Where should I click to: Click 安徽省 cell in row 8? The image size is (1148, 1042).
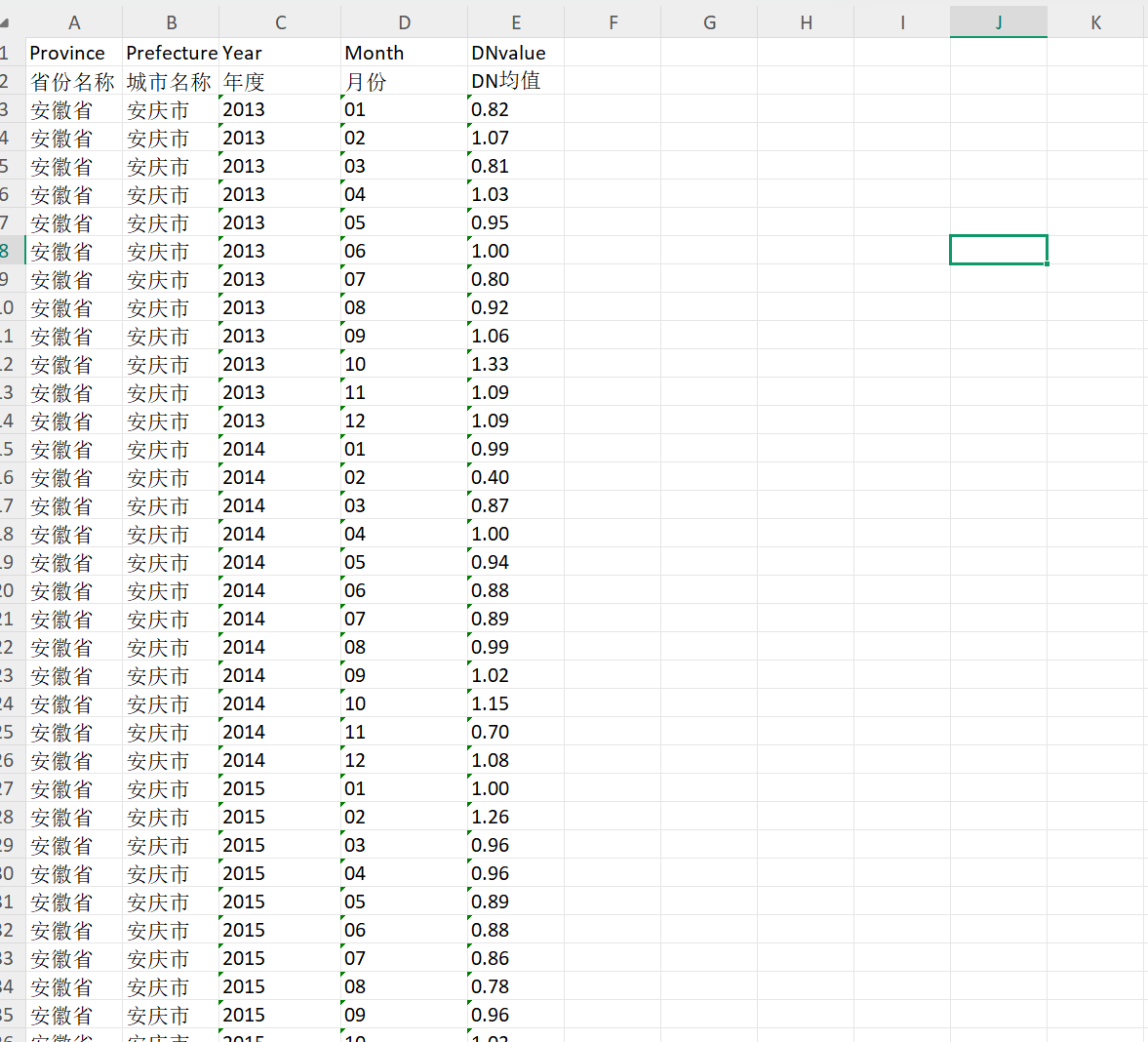tap(74, 251)
